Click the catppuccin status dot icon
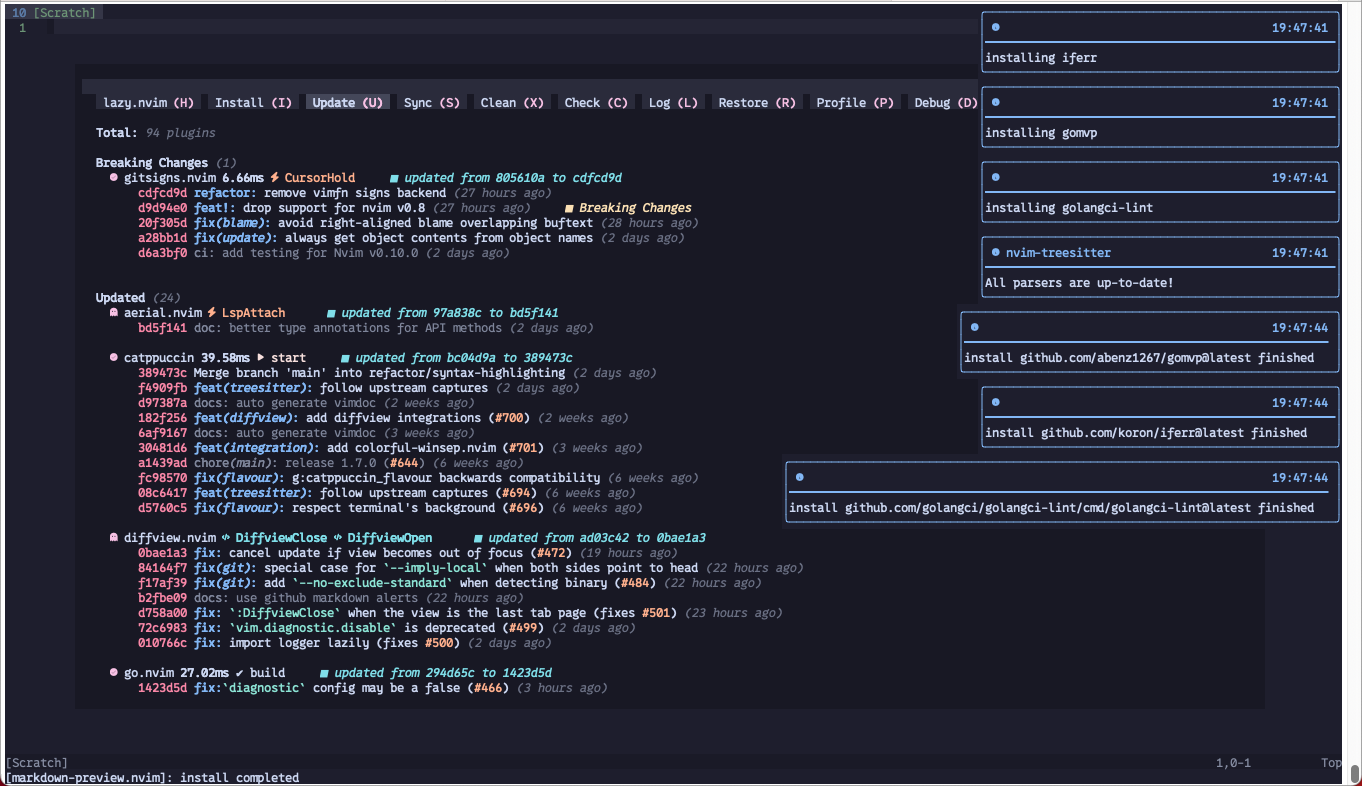The height and width of the screenshot is (786, 1362). (x=114, y=358)
